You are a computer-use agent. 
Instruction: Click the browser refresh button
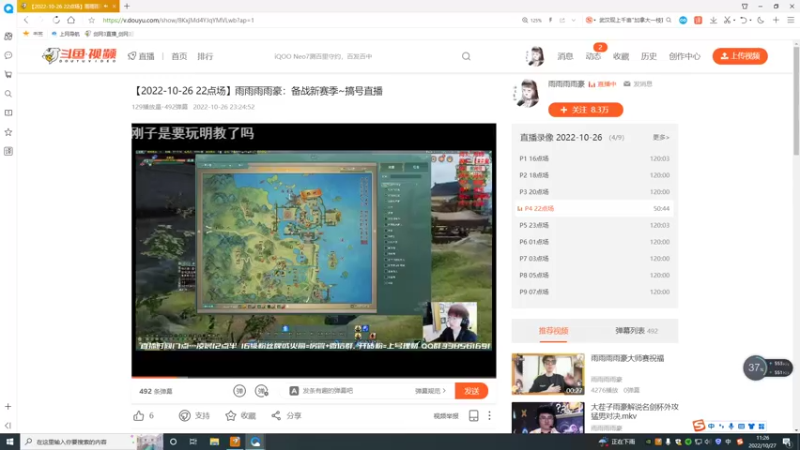pyautogui.click(x=56, y=20)
